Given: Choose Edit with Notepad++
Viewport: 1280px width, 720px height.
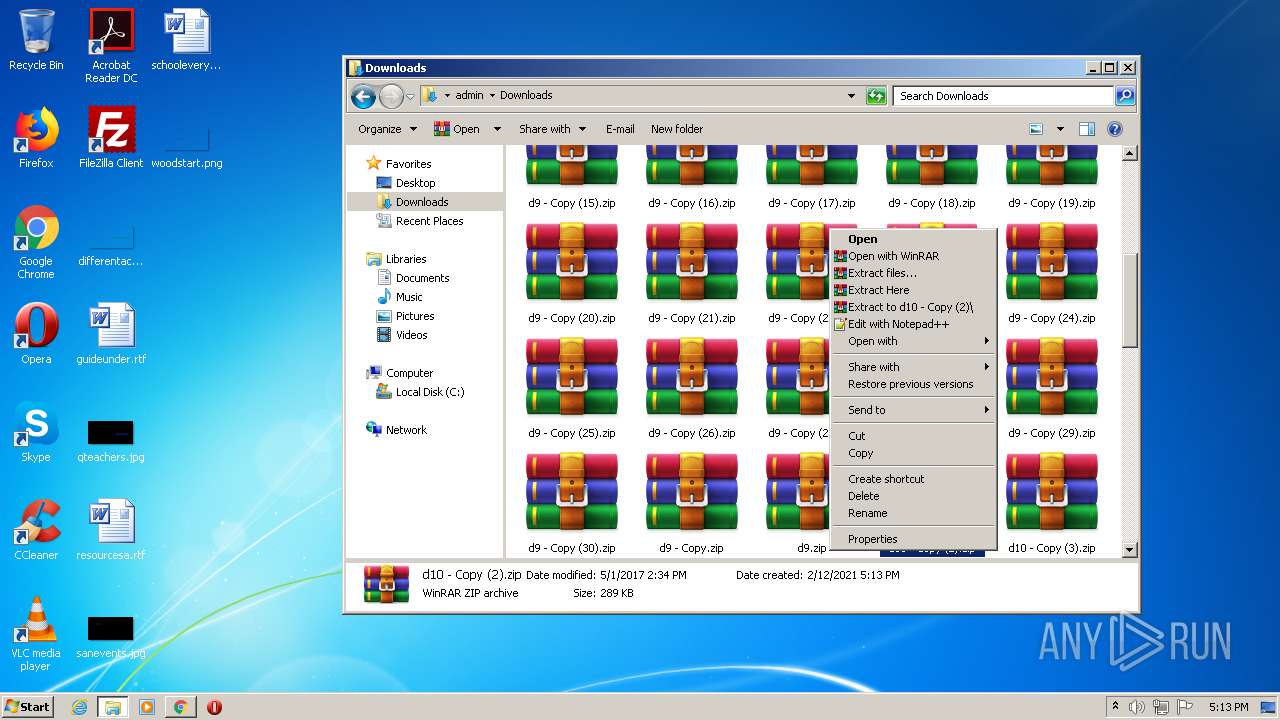Looking at the screenshot, I should (x=914, y=324).
